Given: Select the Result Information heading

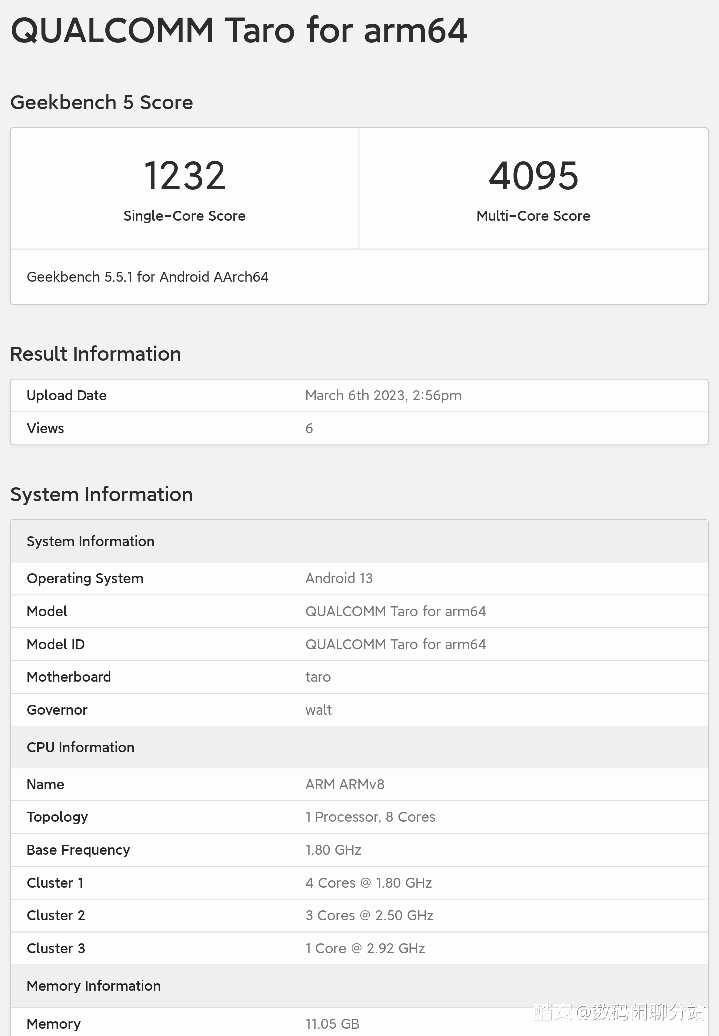Looking at the screenshot, I should 95,354.
